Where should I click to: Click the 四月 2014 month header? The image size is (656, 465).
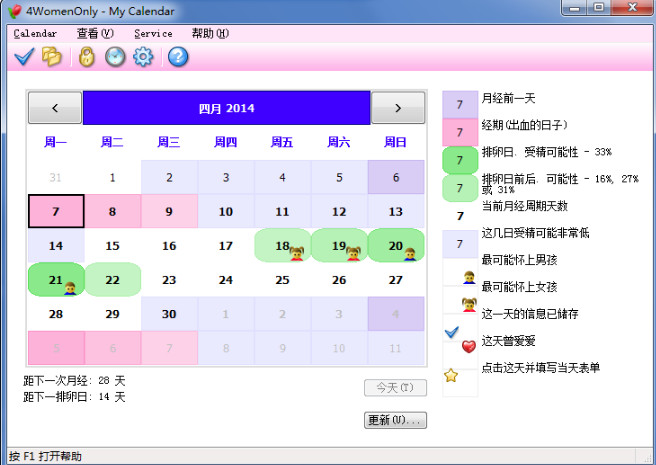coord(226,108)
